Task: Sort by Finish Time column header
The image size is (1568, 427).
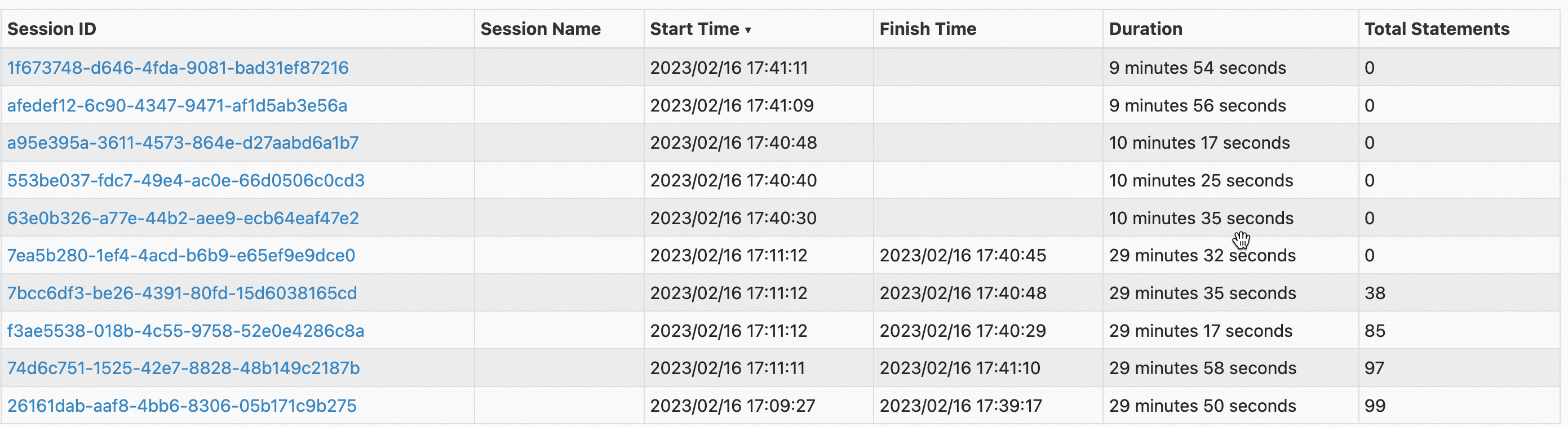Action: point(928,29)
